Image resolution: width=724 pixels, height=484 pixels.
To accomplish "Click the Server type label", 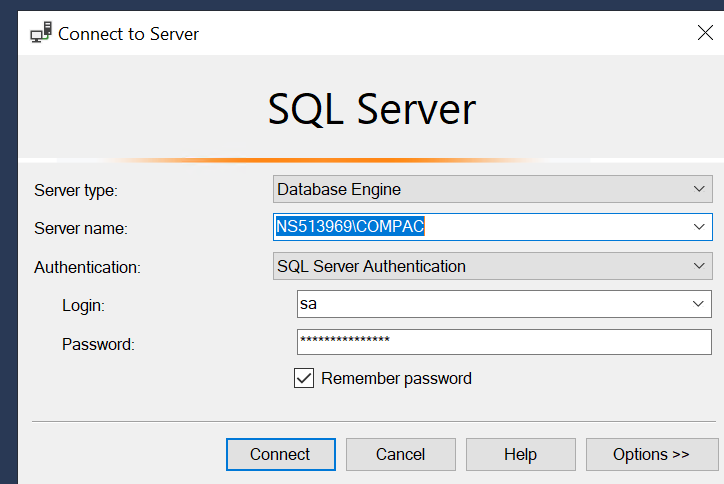I will pos(76,190).
